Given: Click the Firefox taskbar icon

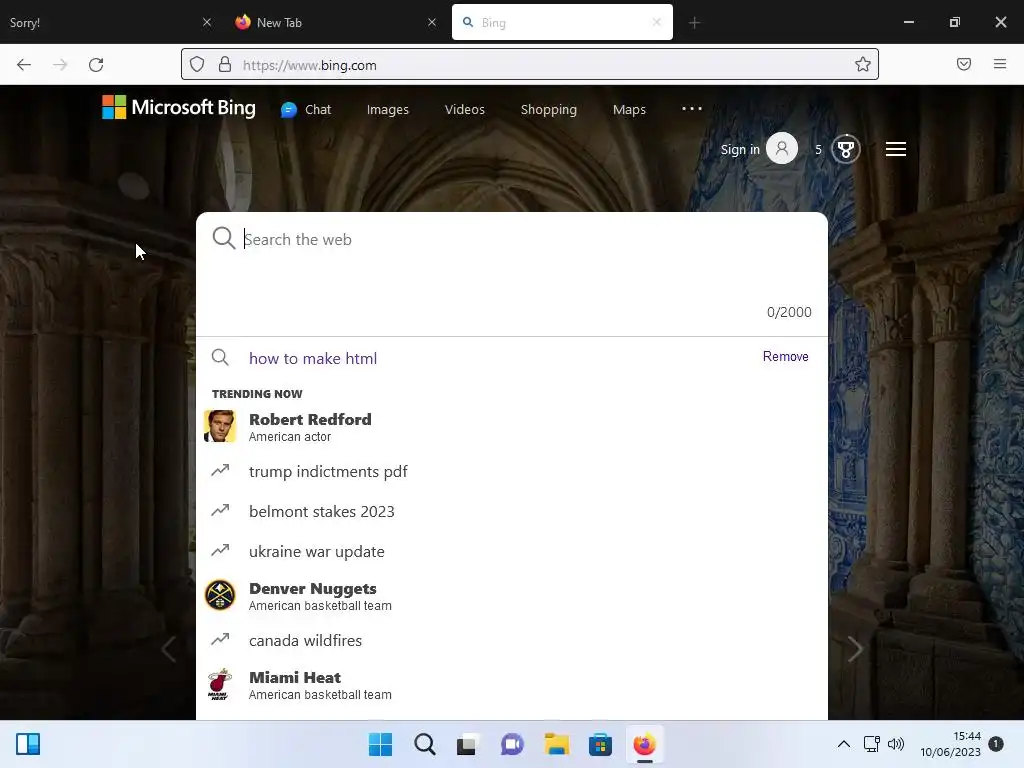Looking at the screenshot, I should tap(645, 744).
